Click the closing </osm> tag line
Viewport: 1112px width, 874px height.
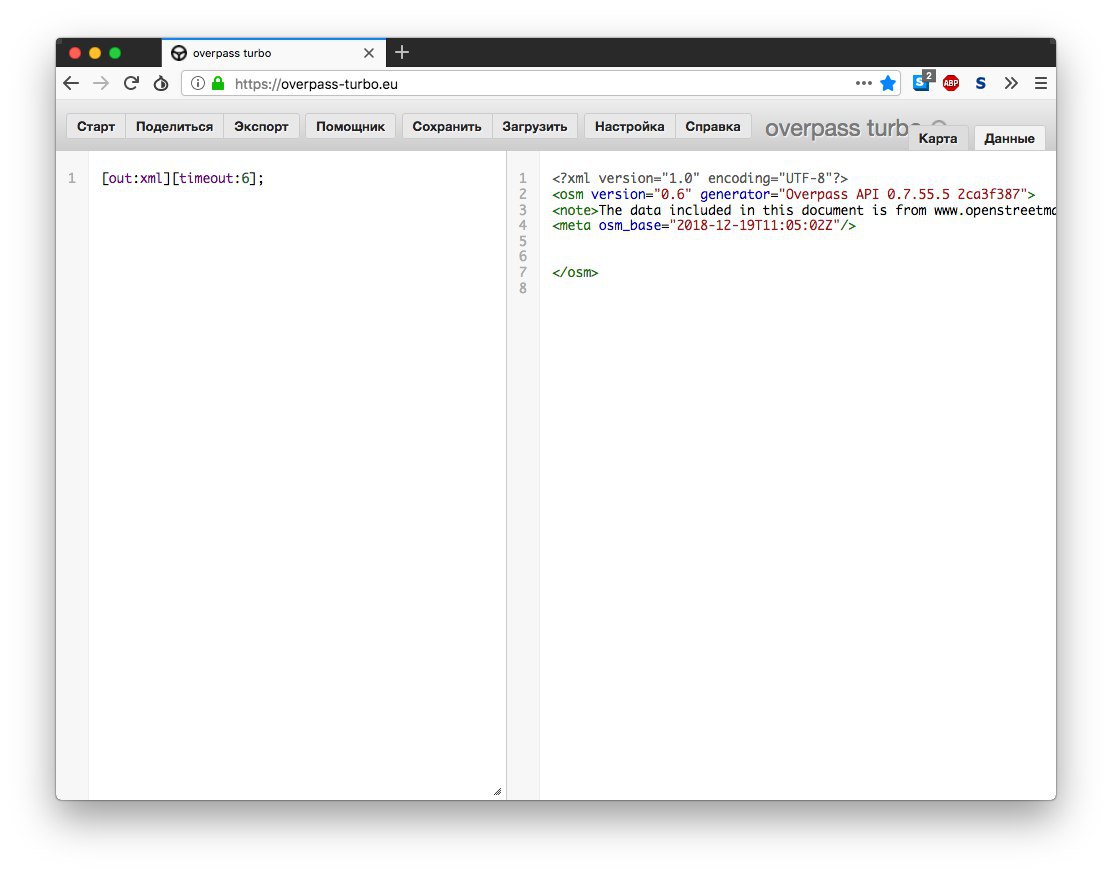(575, 272)
